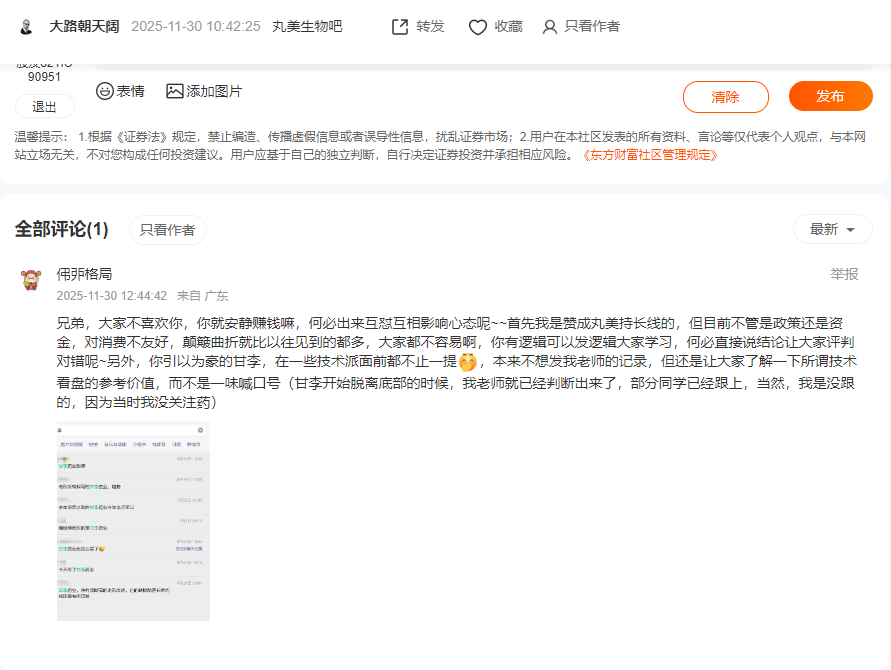The image size is (891, 670).
Task: Click timestamp 2025-11-30 12:44:42
Action: [x=111, y=296]
